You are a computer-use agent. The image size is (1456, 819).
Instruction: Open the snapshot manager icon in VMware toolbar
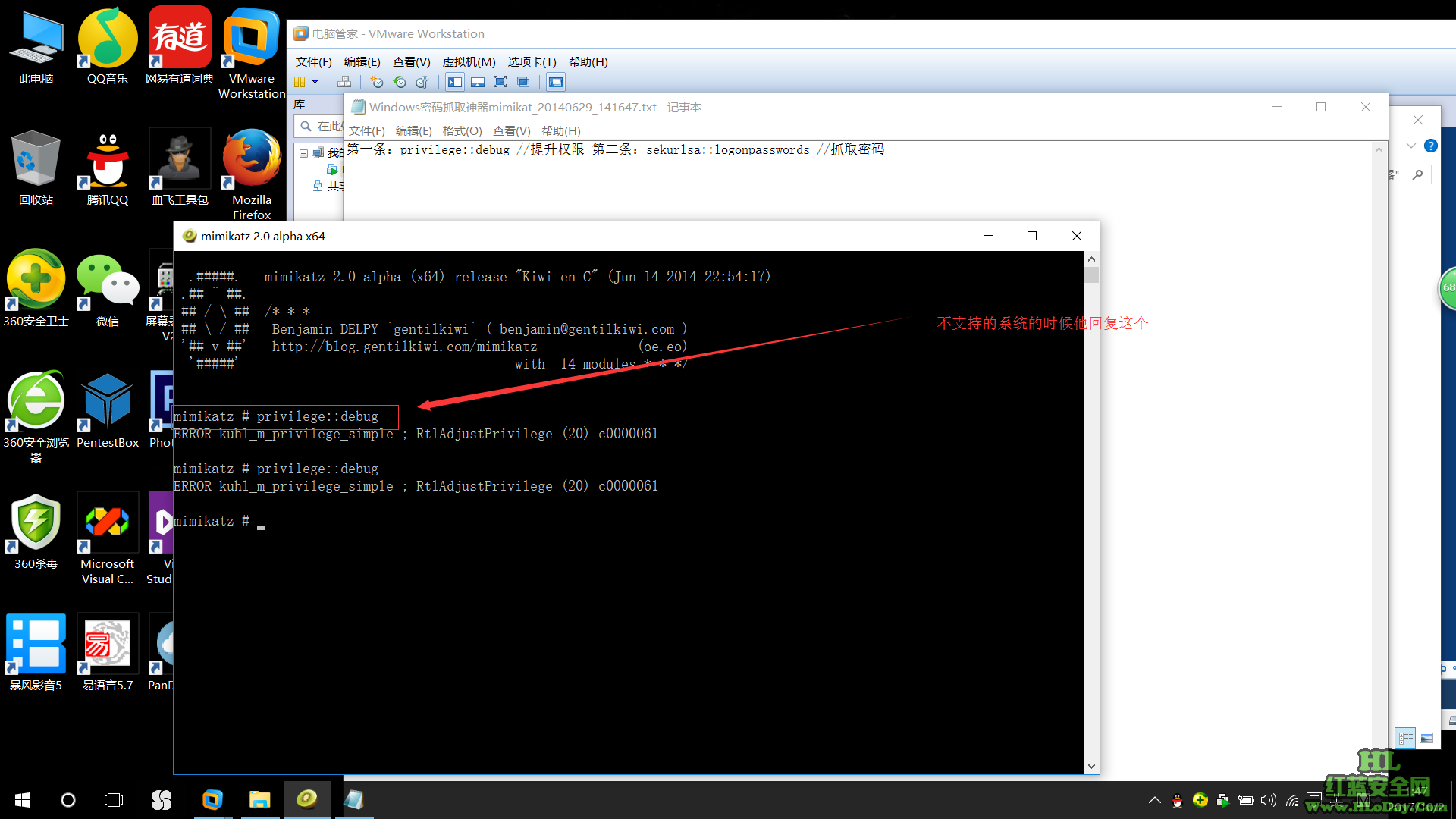pos(422,82)
